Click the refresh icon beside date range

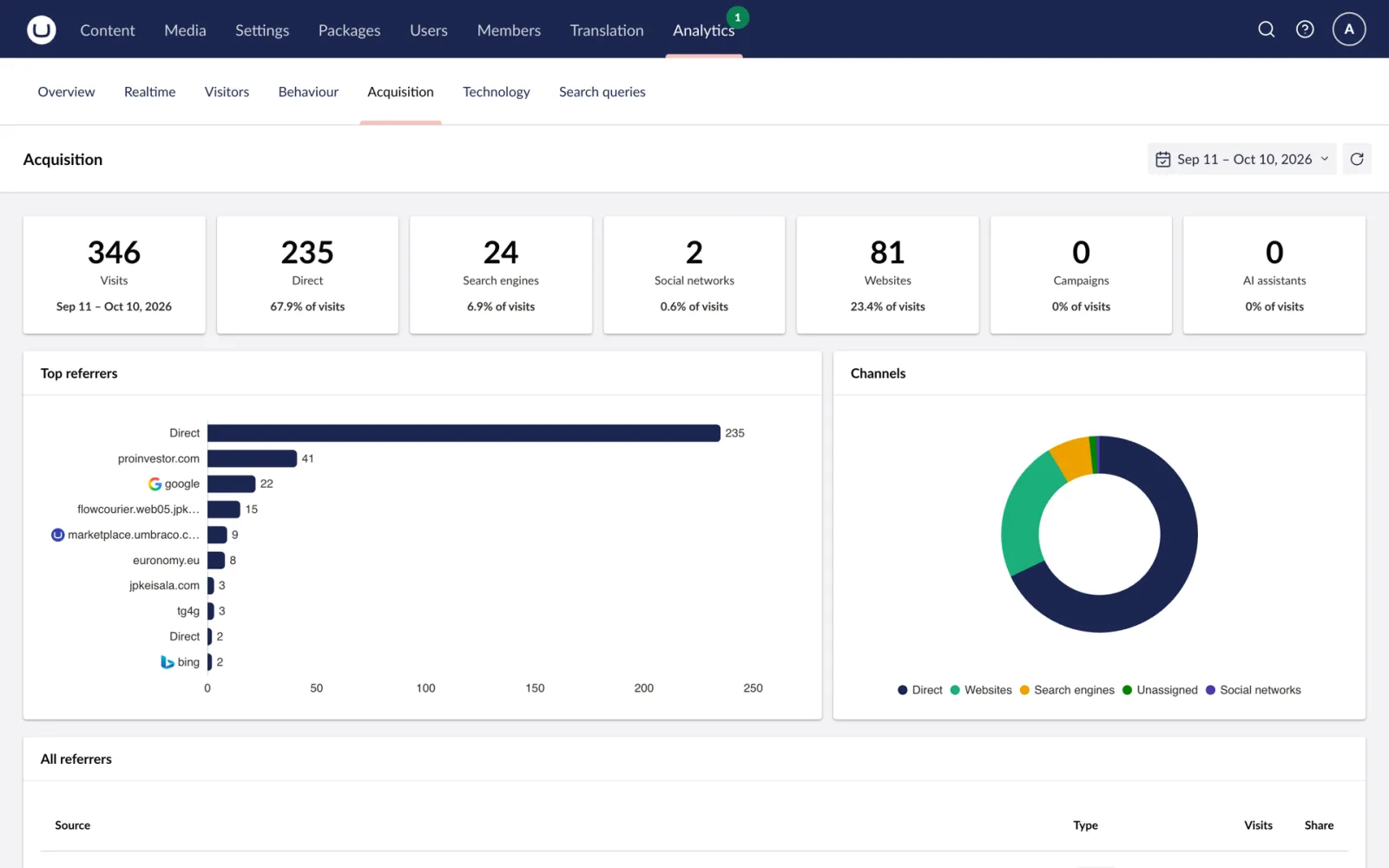[x=1357, y=159]
